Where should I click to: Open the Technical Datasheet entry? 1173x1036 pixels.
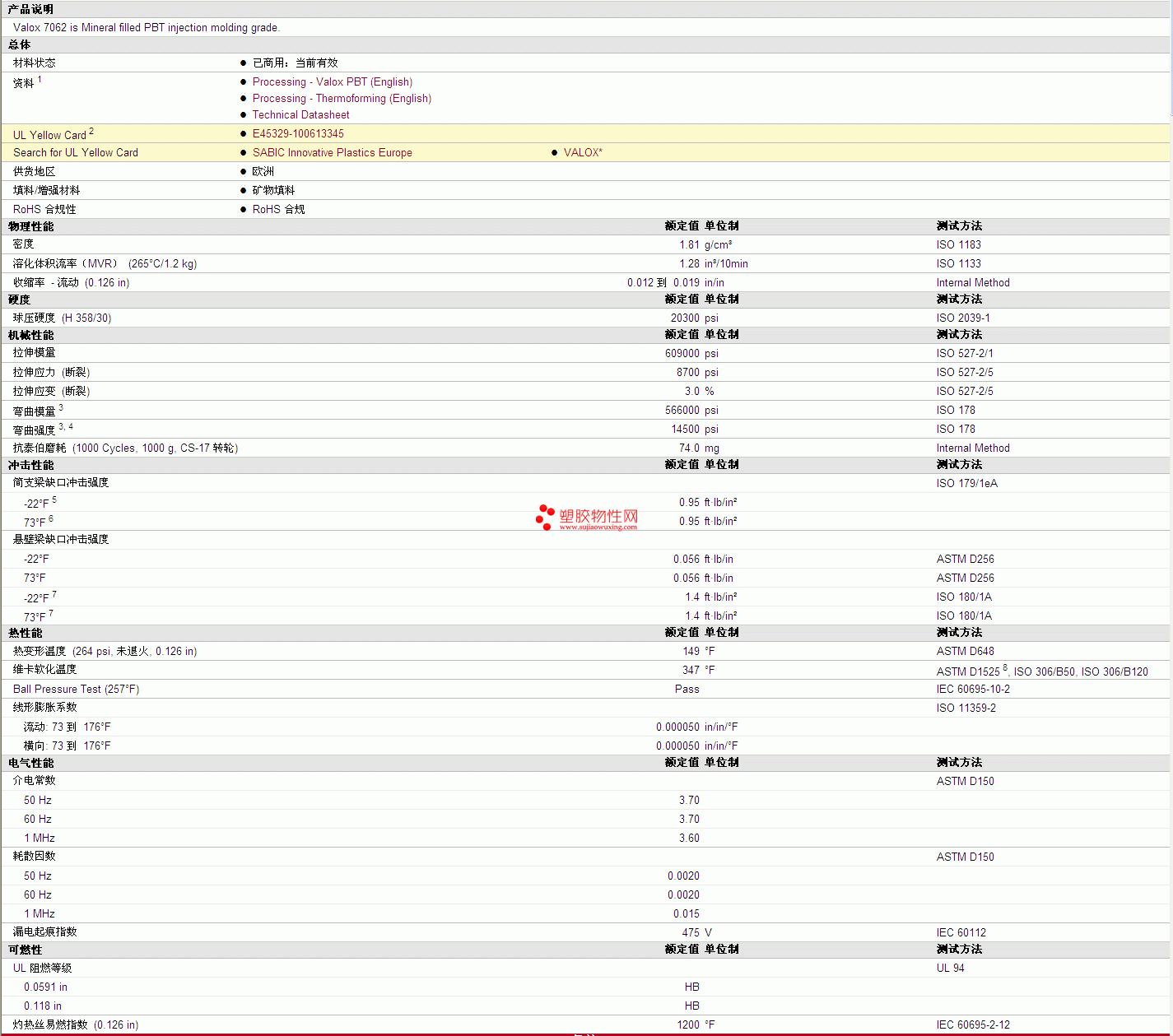pyautogui.click(x=300, y=114)
